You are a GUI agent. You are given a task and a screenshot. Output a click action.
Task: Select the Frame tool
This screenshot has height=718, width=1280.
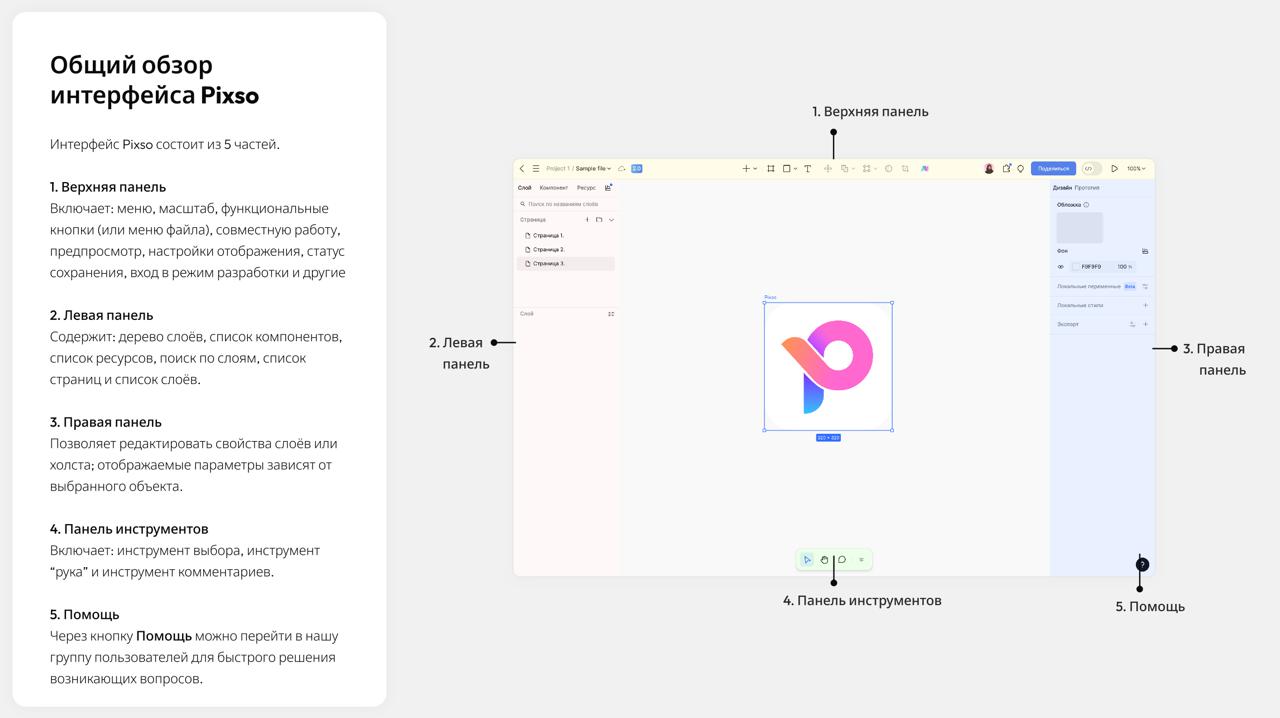pyautogui.click(x=771, y=168)
